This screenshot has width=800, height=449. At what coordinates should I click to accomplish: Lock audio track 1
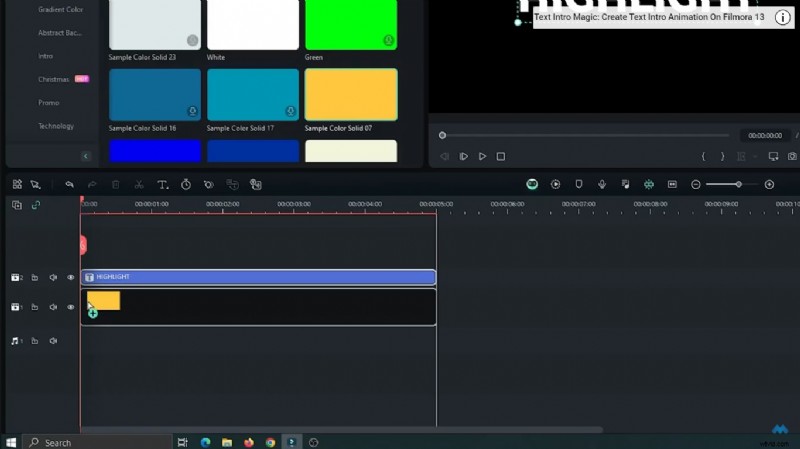point(35,340)
